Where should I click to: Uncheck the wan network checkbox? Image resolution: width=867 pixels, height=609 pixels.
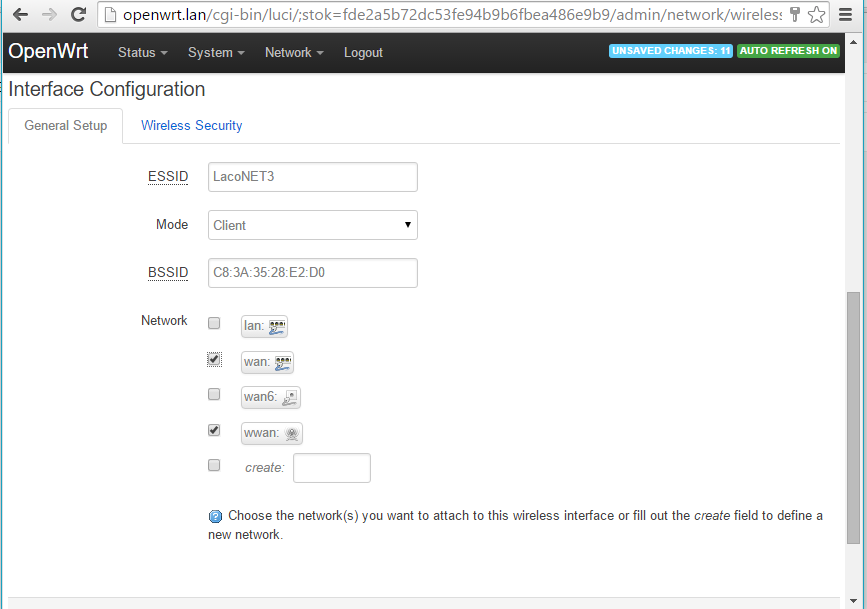[x=214, y=358]
